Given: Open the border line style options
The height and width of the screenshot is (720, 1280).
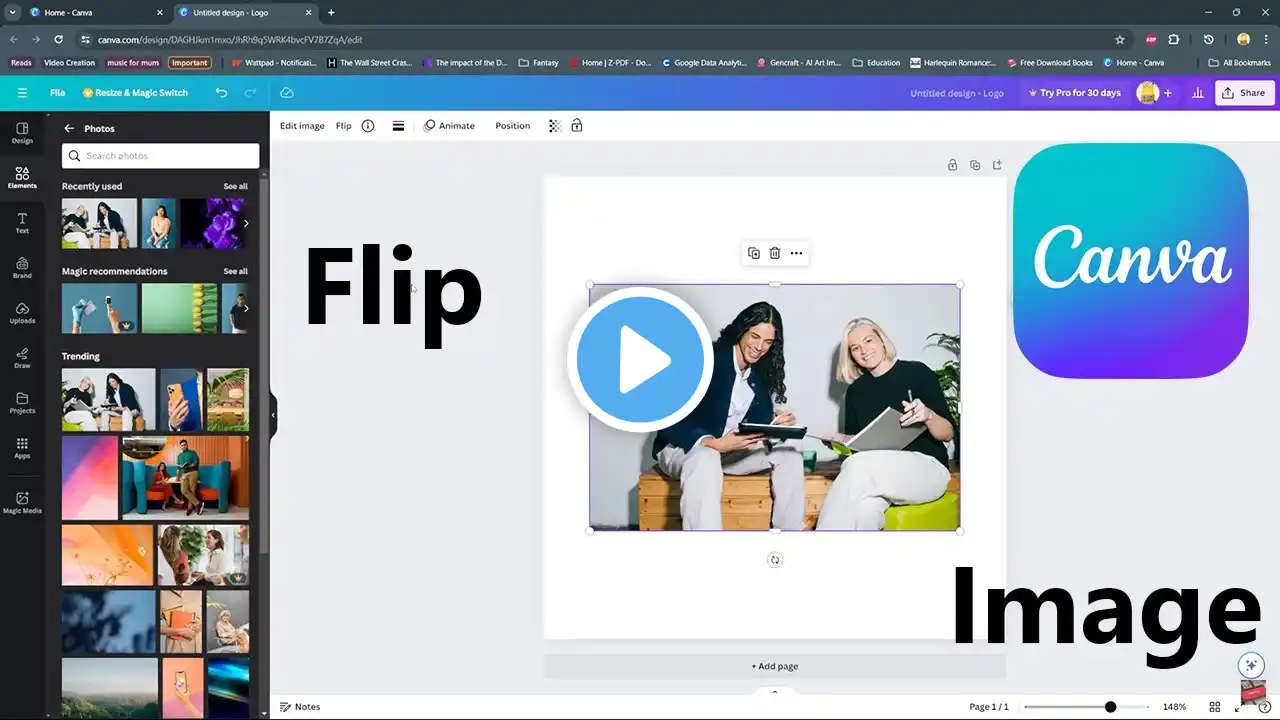Looking at the screenshot, I should (x=398, y=126).
